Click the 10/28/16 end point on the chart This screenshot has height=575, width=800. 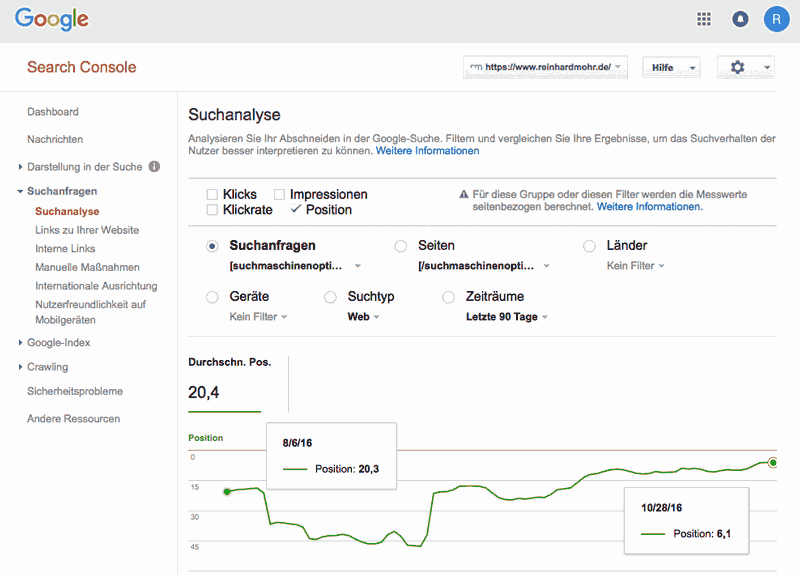pos(773,461)
